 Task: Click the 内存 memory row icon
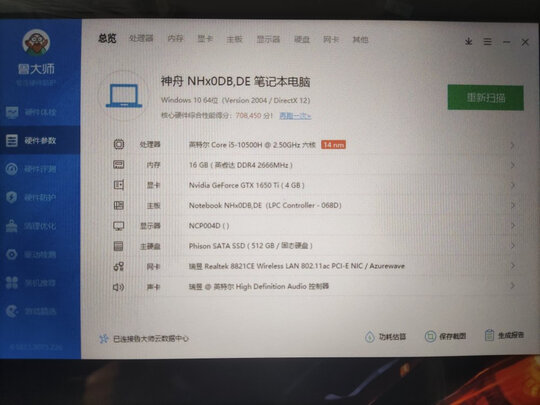pos(119,165)
